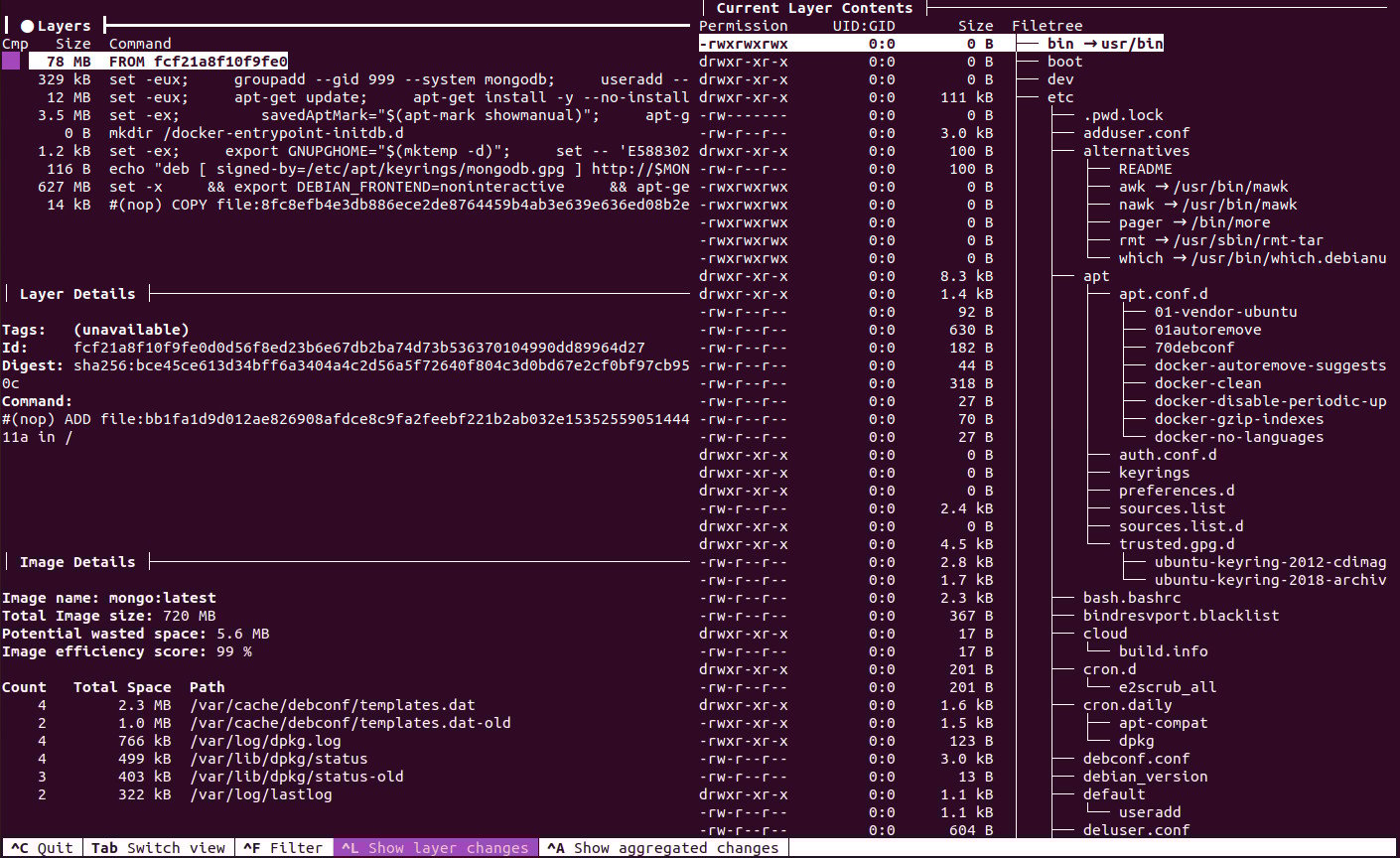This screenshot has height=858, width=1400.
Task: Select the rmt → /usr/sbin/rmt-tar entry
Action: tap(1221, 240)
